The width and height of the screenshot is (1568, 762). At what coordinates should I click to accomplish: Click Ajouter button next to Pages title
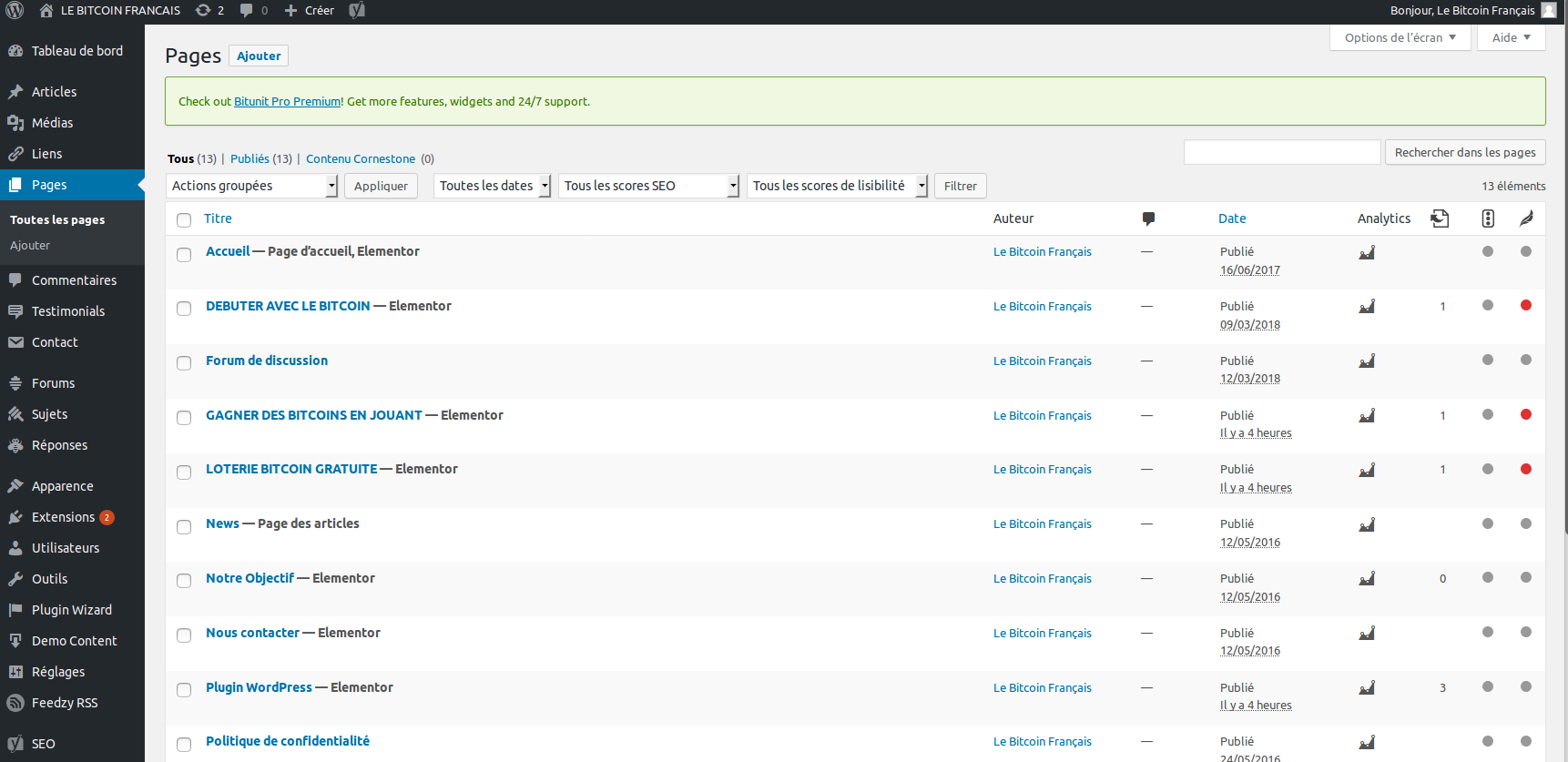259,56
